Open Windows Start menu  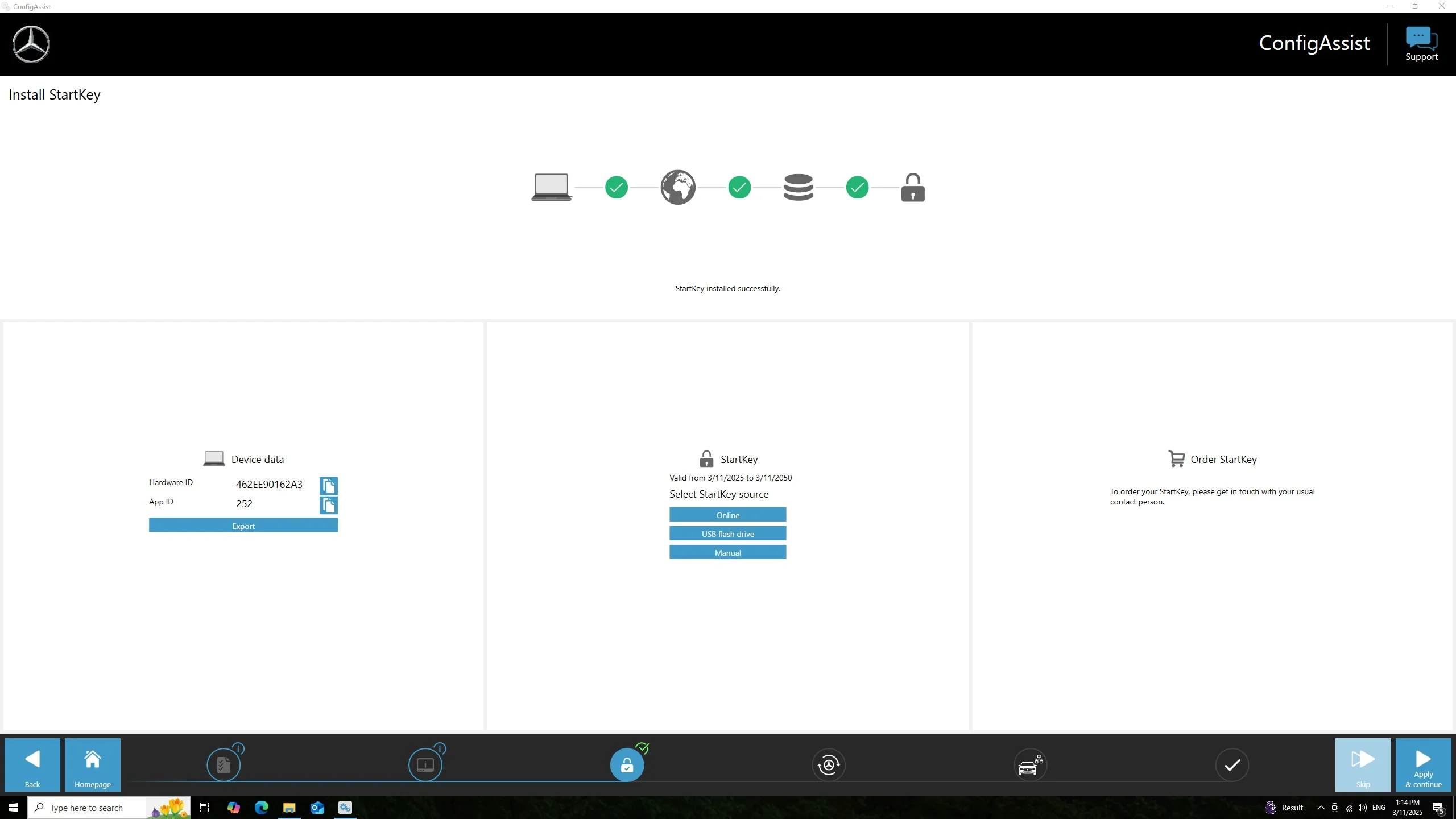coord(14,808)
